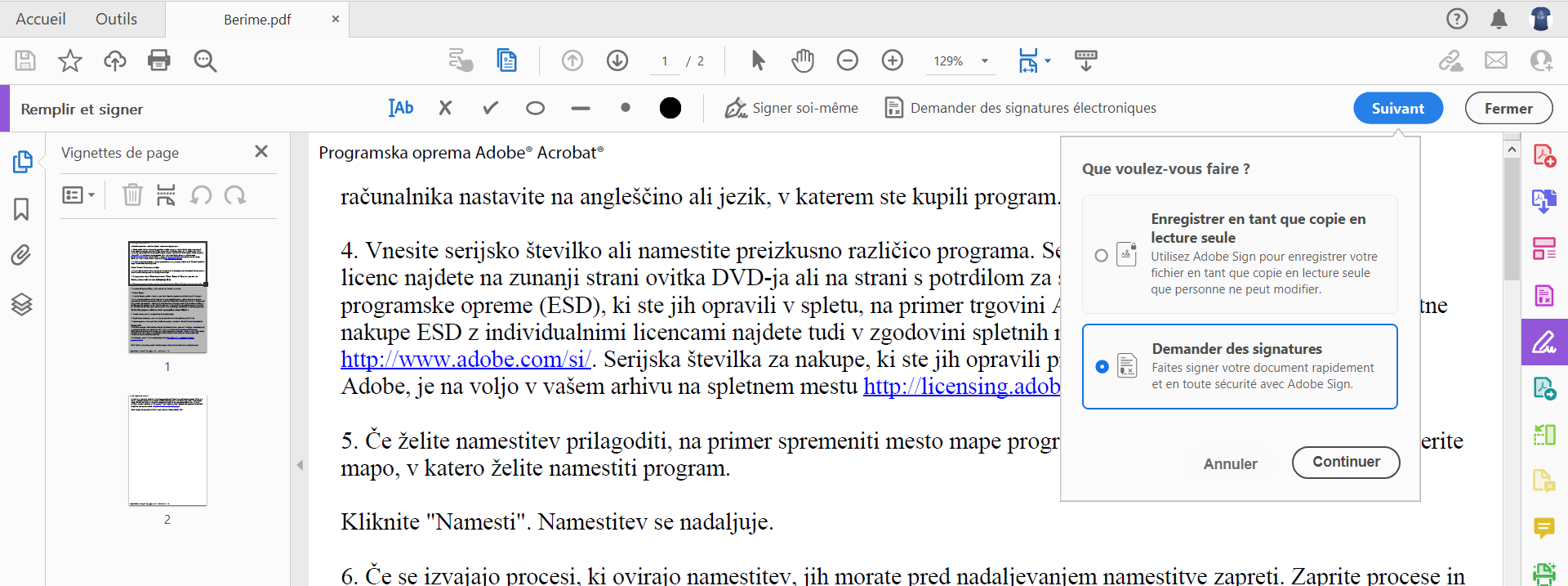
Task: Select 'Enregistrer en tant que copie' radio
Action: (x=1101, y=256)
